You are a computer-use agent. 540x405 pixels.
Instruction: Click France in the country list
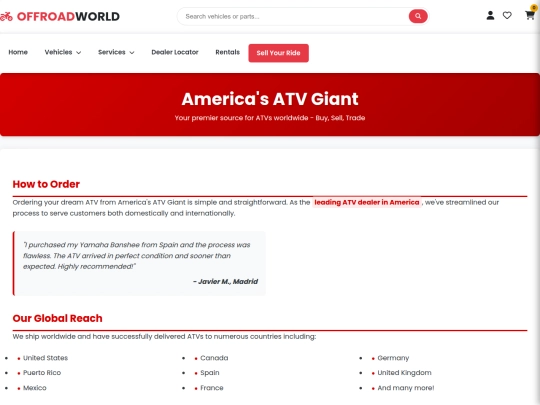pos(212,388)
